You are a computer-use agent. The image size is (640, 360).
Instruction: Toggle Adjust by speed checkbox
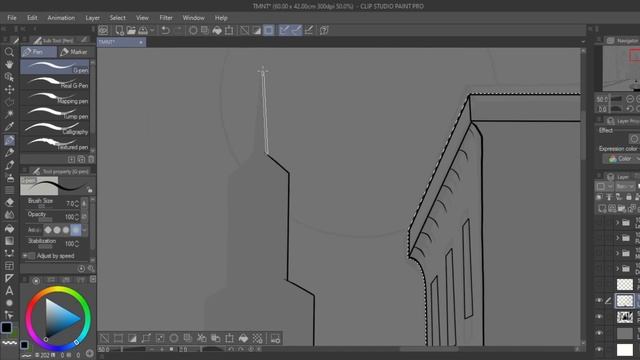(32, 256)
